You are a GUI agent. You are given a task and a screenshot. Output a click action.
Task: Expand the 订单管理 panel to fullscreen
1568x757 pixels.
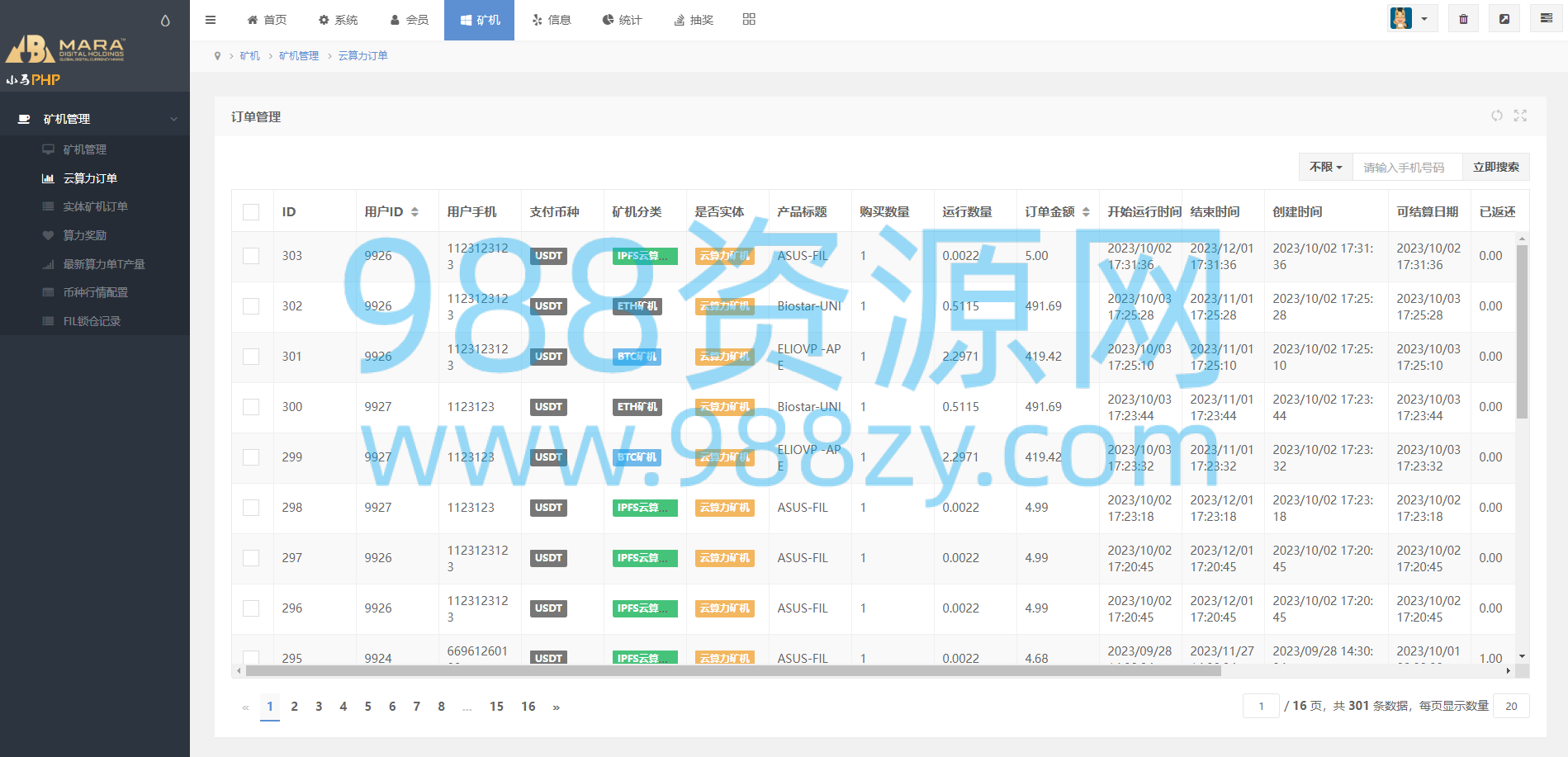pyautogui.click(x=1520, y=116)
